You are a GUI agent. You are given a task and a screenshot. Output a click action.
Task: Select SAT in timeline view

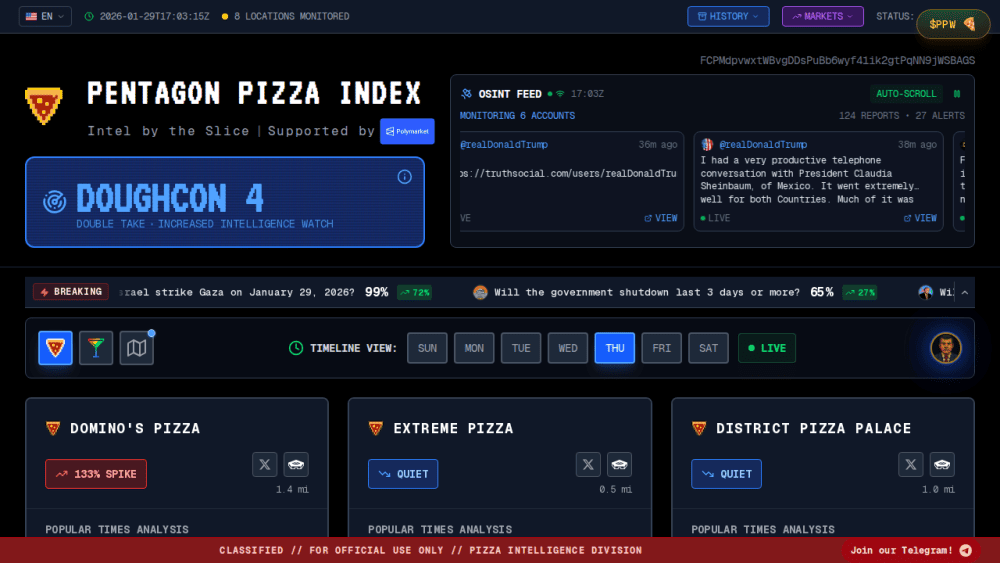pos(709,348)
